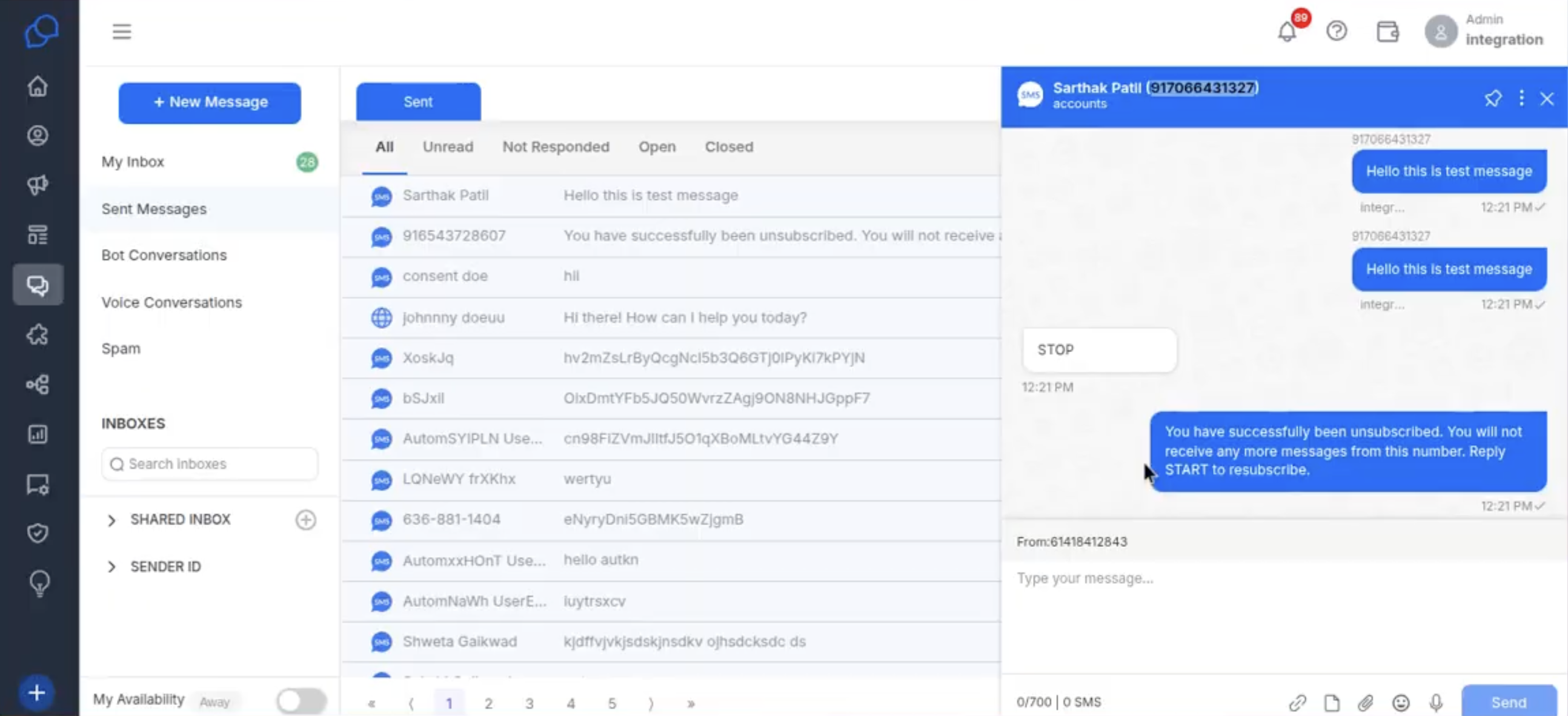Screen dimensions: 1568x716
Task: Open the conversations chat icon in the sidebar
Action: coord(38,284)
